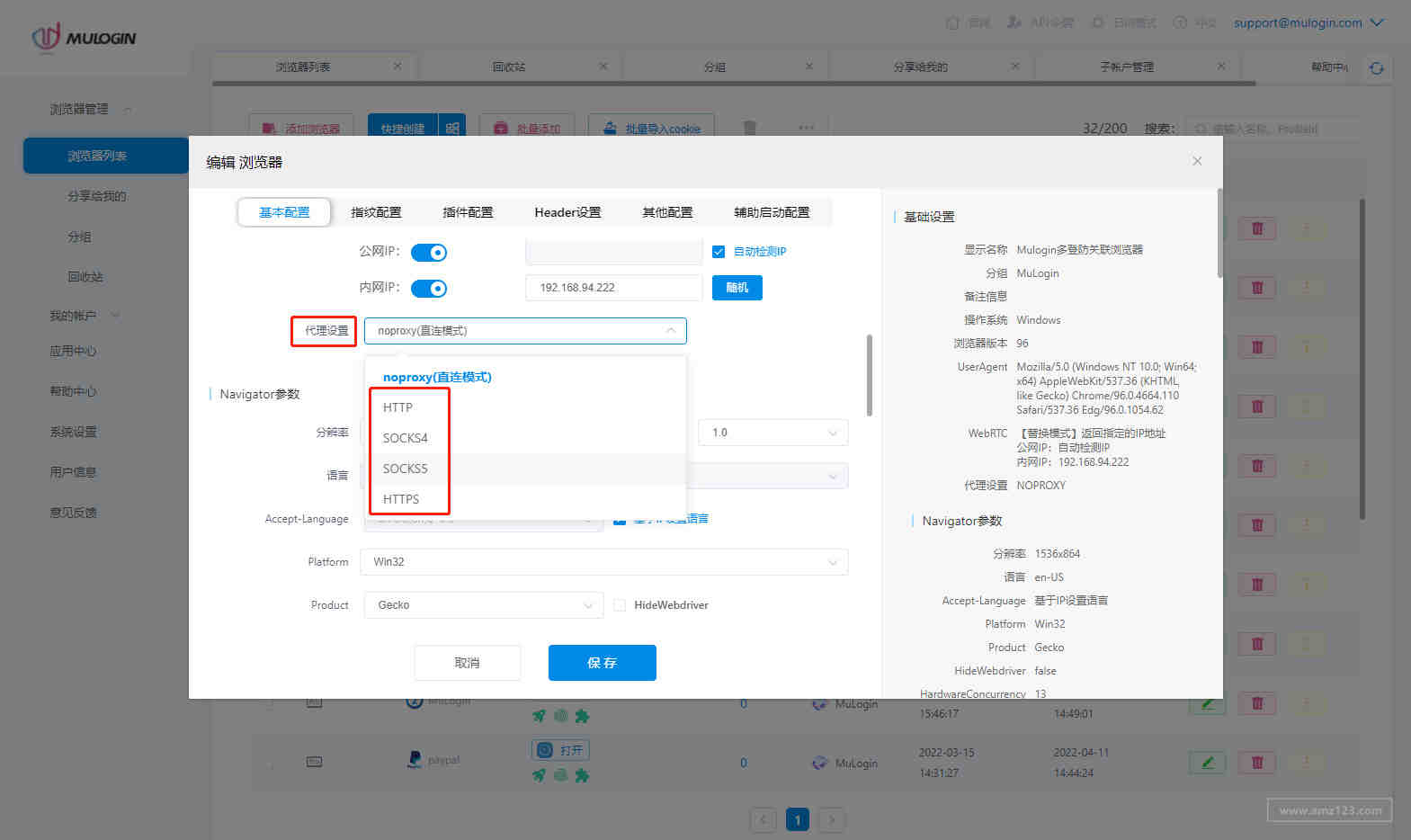This screenshot has height=840, width=1411.
Task: Click the 批量添加 button in the background
Action: [x=527, y=129]
